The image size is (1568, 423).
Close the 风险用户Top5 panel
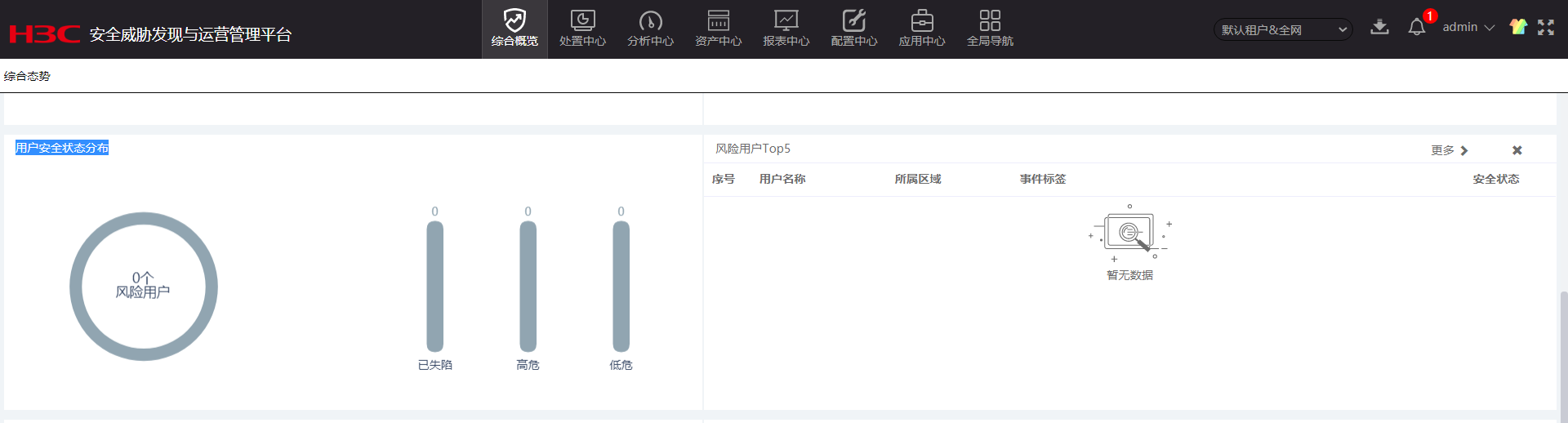1517,150
